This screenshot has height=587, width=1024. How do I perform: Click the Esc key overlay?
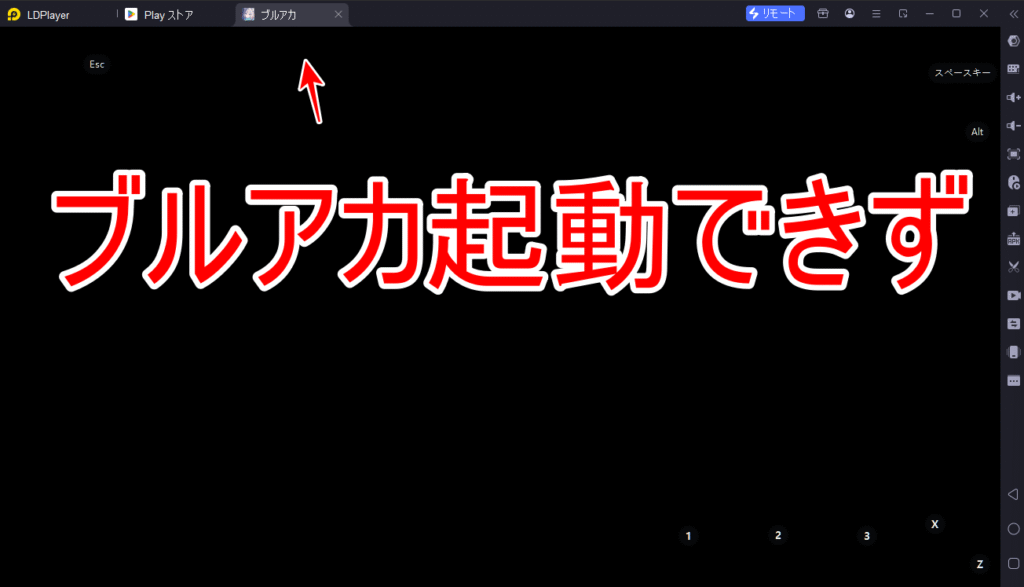(97, 64)
